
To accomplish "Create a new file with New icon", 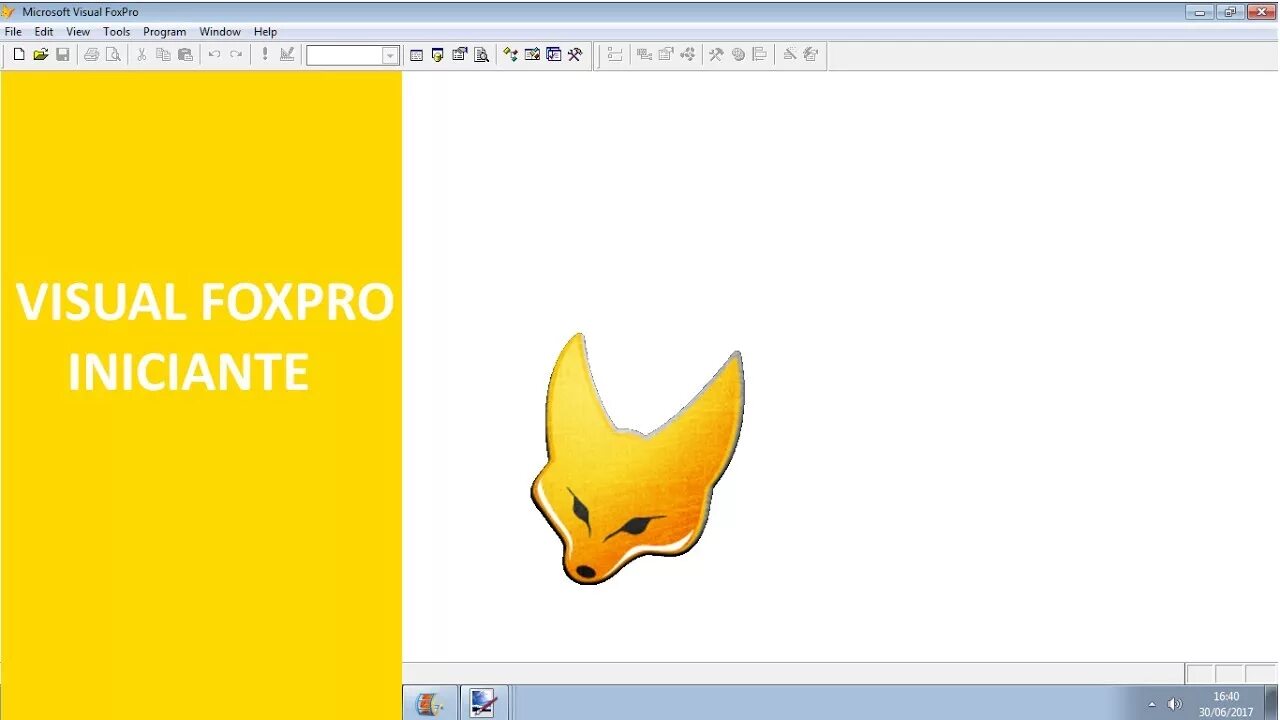I will (19, 55).
